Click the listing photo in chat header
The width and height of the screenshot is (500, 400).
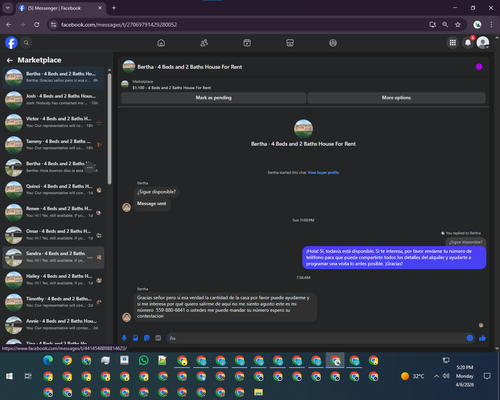click(129, 66)
